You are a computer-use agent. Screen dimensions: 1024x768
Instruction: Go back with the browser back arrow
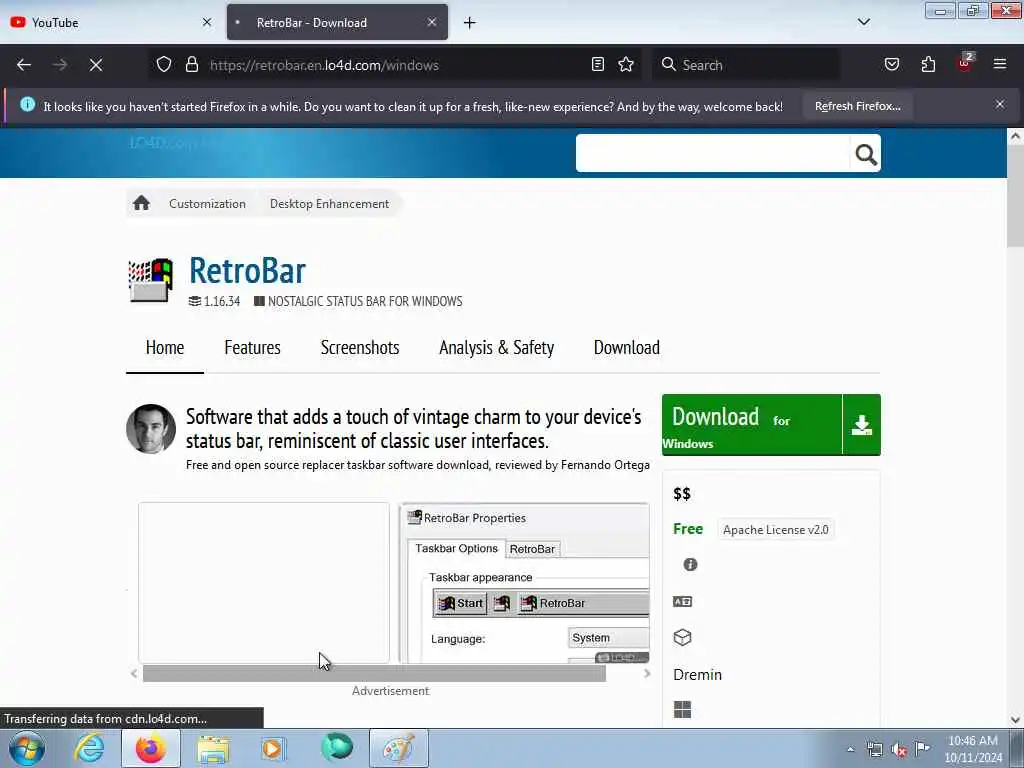(x=24, y=65)
